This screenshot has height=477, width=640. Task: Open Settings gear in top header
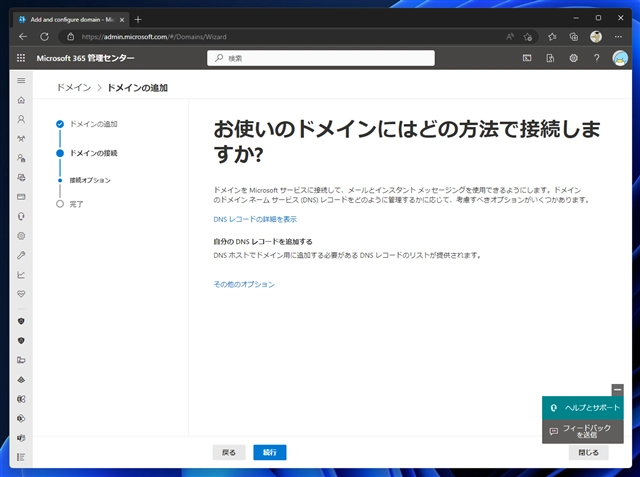click(574, 58)
